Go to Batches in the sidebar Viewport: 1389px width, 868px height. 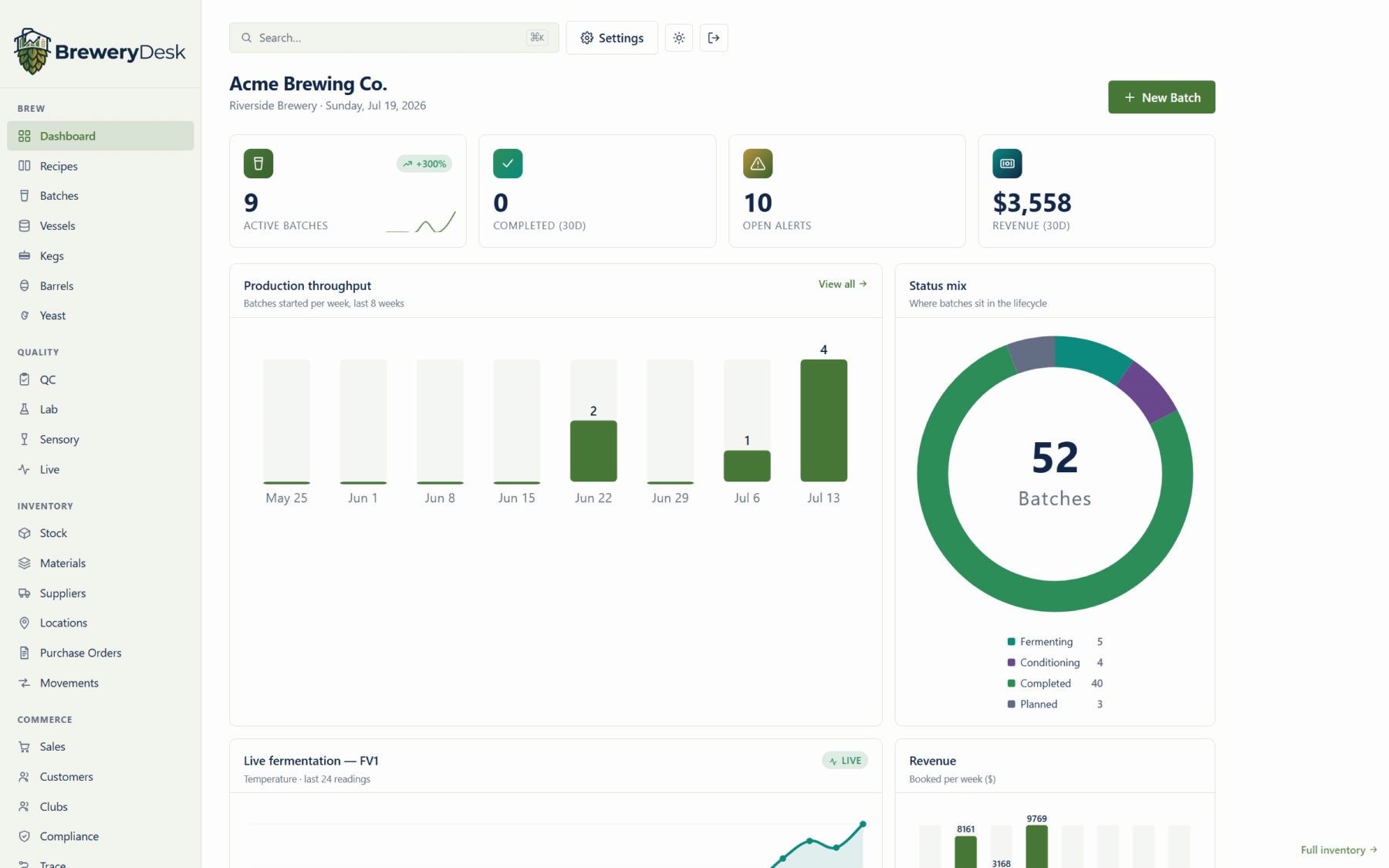[100, 196]
